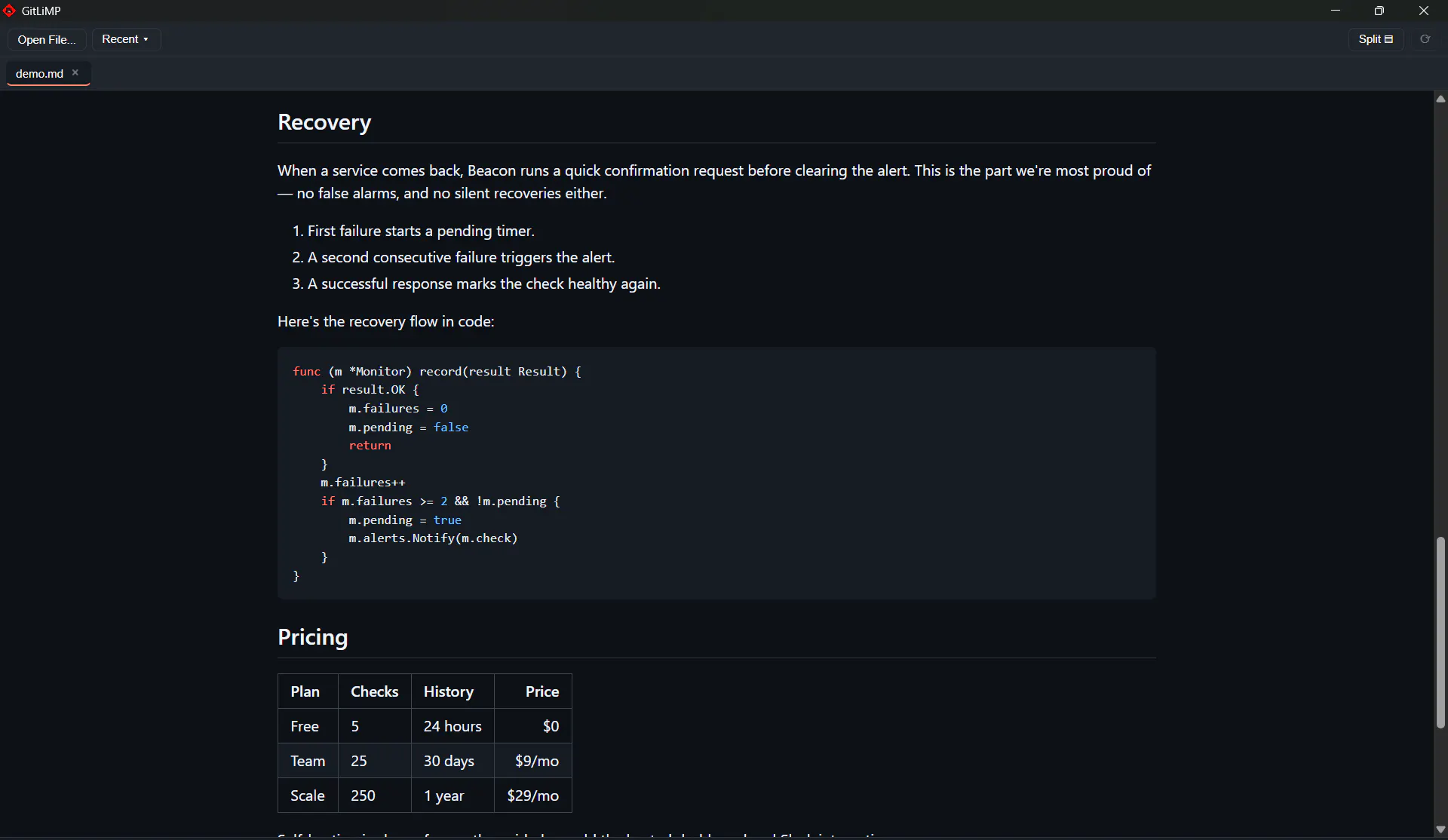Click the Open File... button
Image resolution: width=1448 pixels, height=840 pixels.
pyautogui.click(x=47, y=39)
